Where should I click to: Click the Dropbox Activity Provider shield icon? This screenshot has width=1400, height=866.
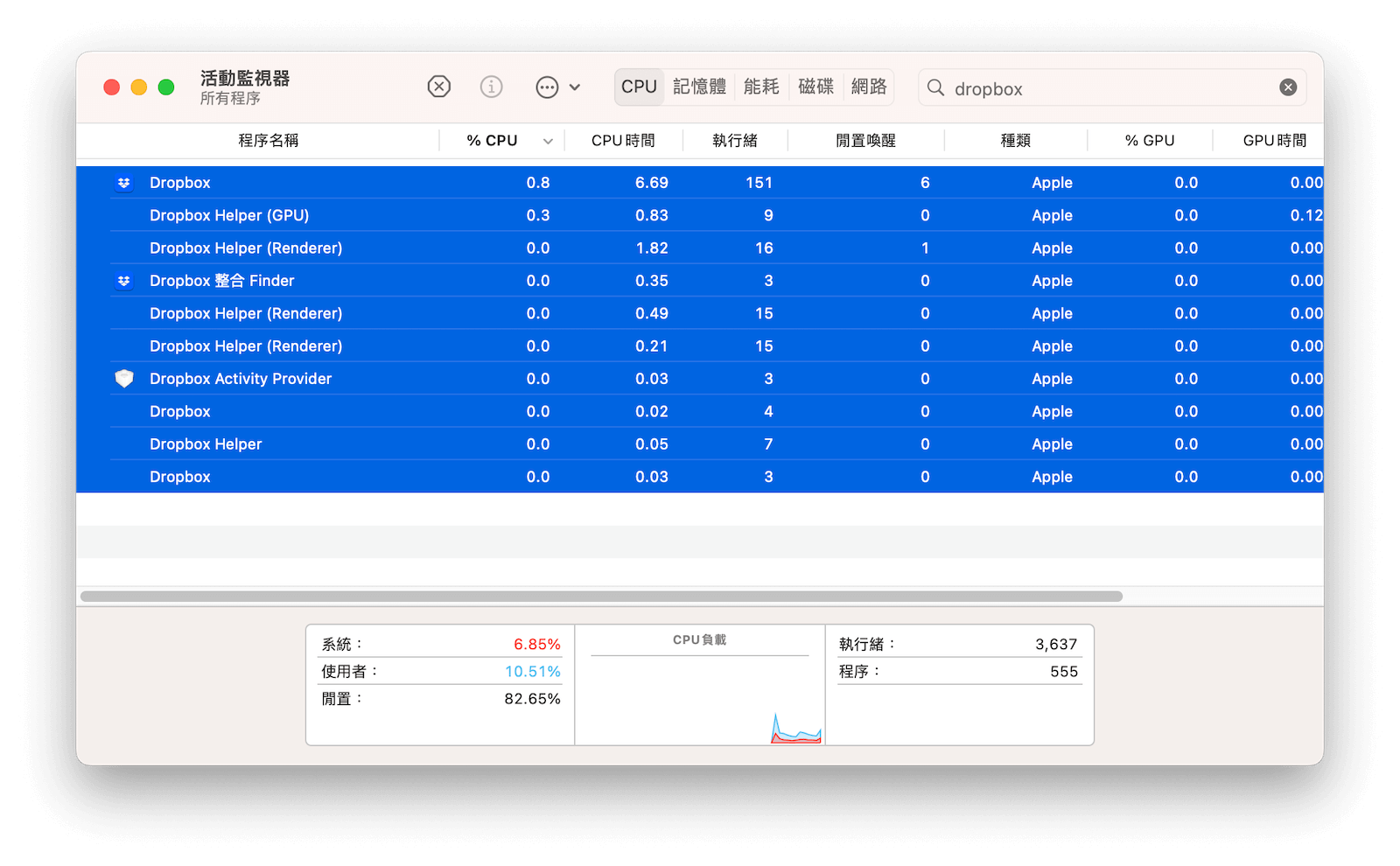point(124,379)
